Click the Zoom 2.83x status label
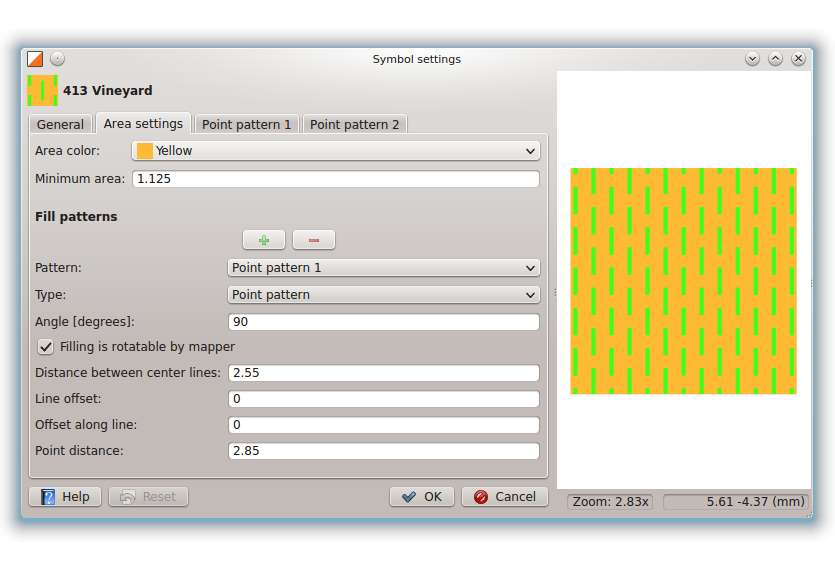The width and height of the screenshot is (835, 570). pyautogui.click(x=611, y=502)
